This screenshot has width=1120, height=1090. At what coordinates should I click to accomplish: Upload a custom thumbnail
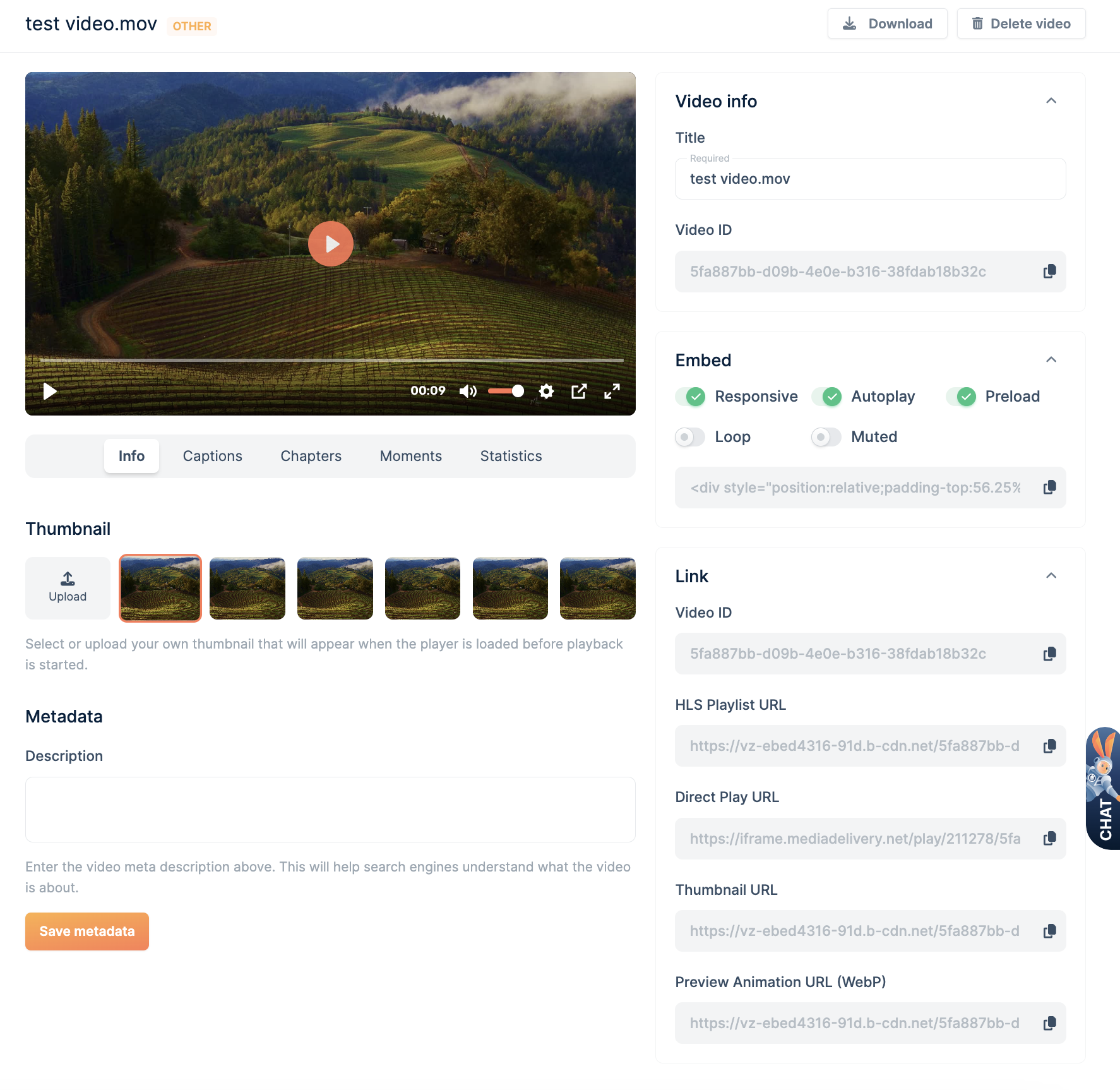point(68,588)
